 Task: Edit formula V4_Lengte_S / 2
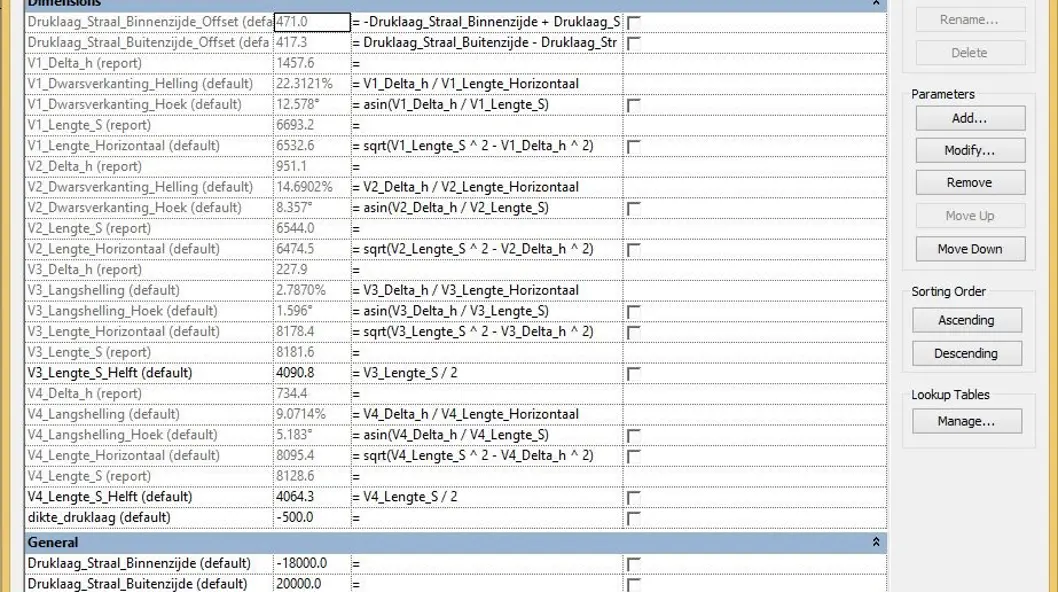pos(486,497)
